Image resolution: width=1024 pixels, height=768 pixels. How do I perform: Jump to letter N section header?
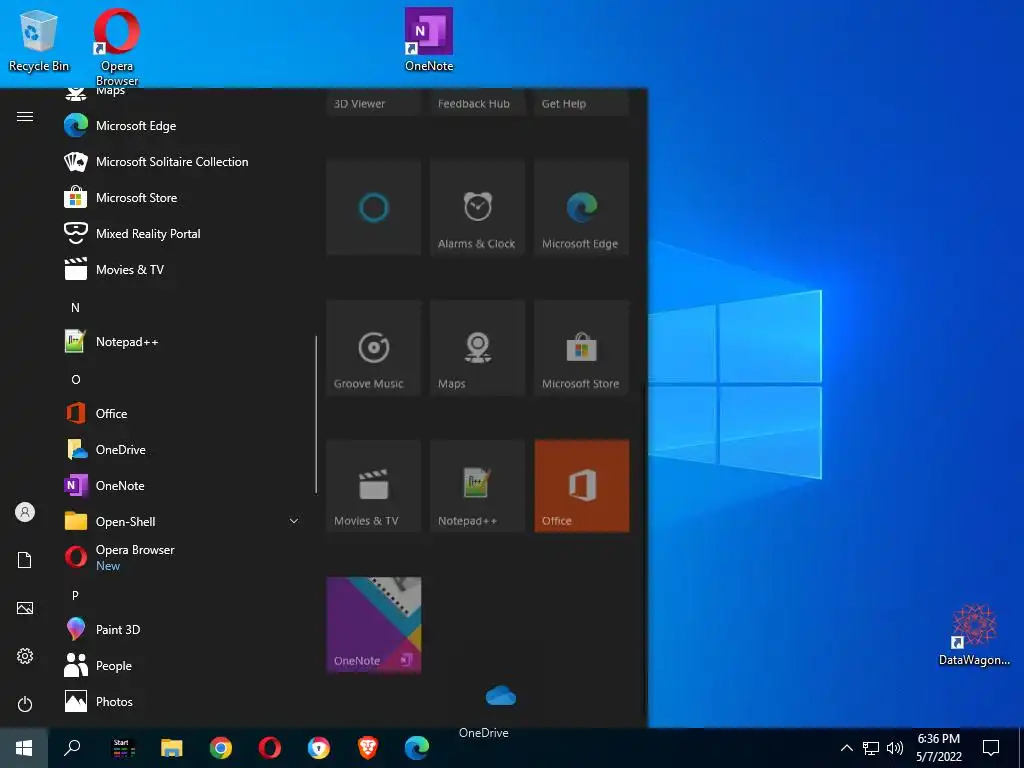tap(75, 307)
